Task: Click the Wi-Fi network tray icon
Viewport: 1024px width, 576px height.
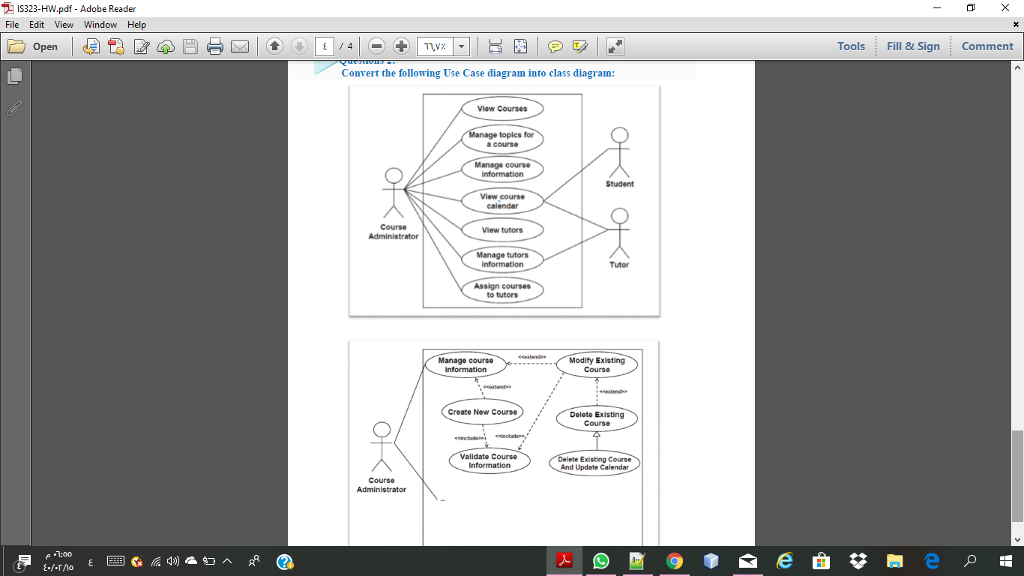Action: [155, 561]
